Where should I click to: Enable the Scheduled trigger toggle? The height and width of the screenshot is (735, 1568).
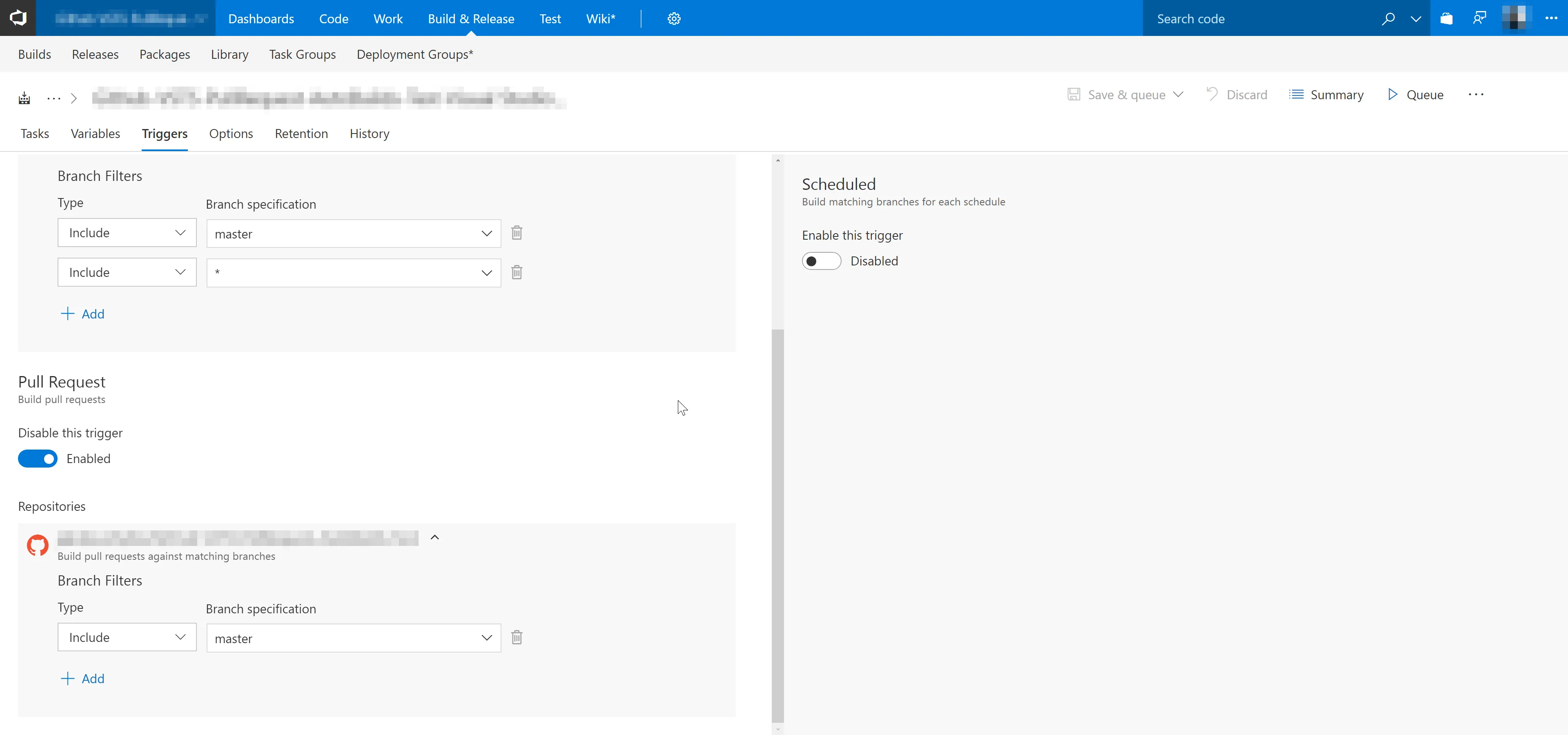821,261
